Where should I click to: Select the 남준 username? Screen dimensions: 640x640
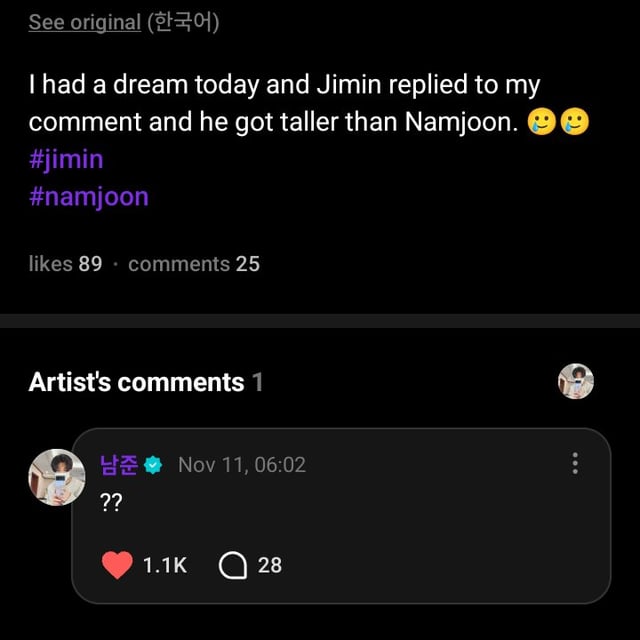point(119,465)
